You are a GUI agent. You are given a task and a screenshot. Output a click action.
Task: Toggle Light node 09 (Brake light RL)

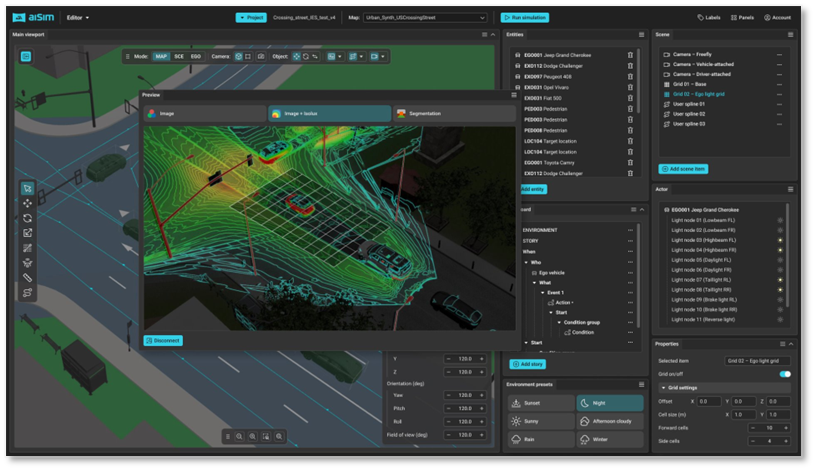coord(780,300)
